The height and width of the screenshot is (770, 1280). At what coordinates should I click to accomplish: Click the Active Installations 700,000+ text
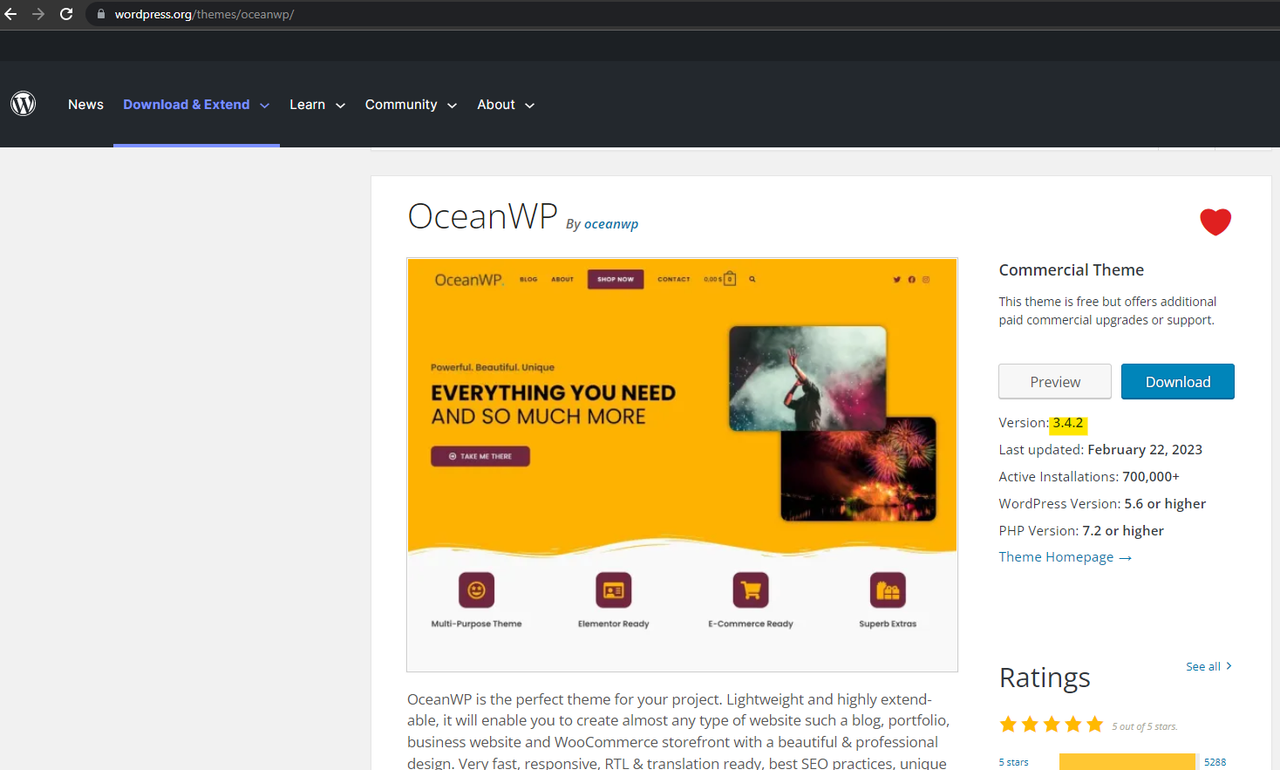[x=1089, y=477]
